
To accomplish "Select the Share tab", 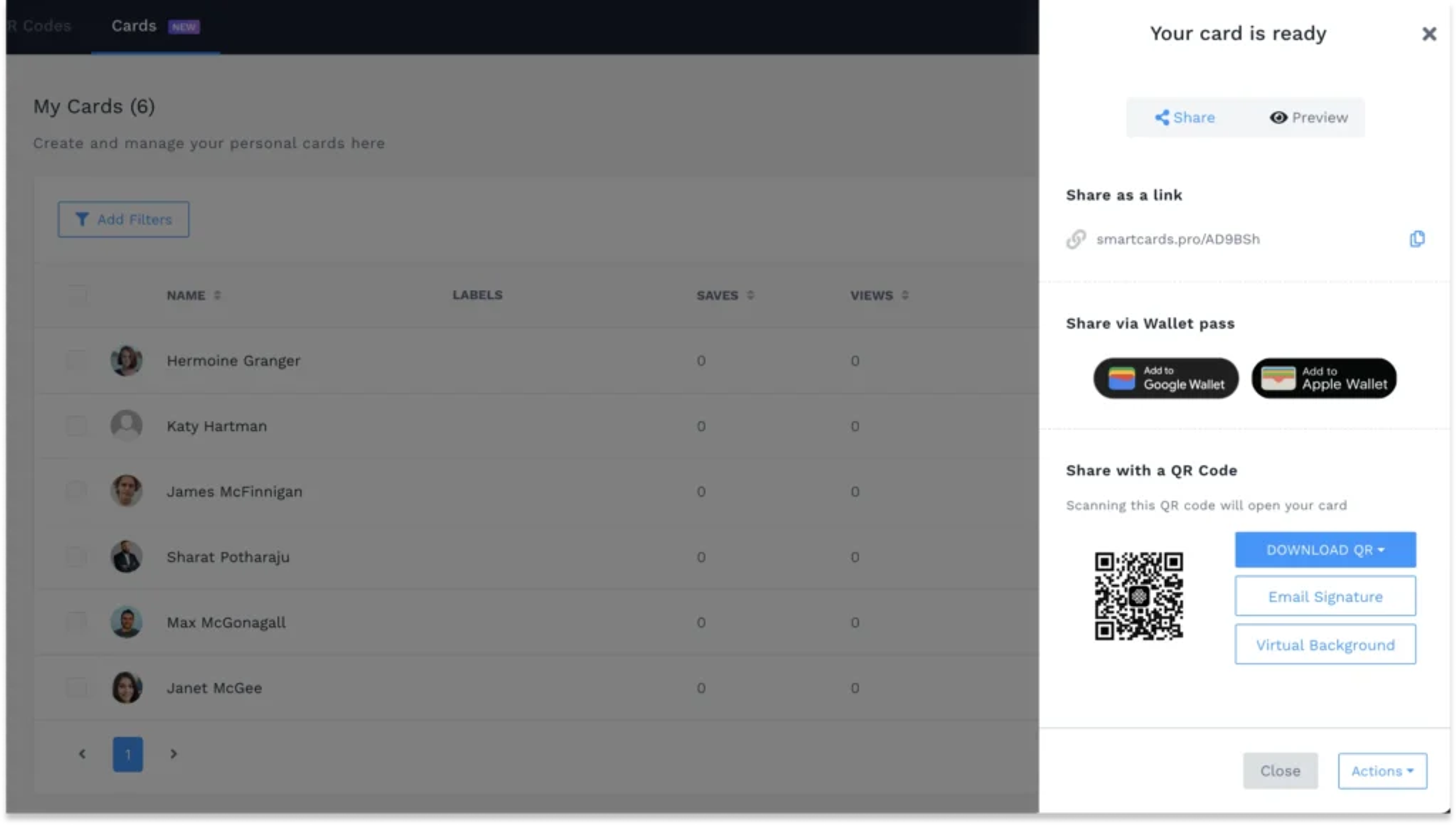I will click(1185, 117).
